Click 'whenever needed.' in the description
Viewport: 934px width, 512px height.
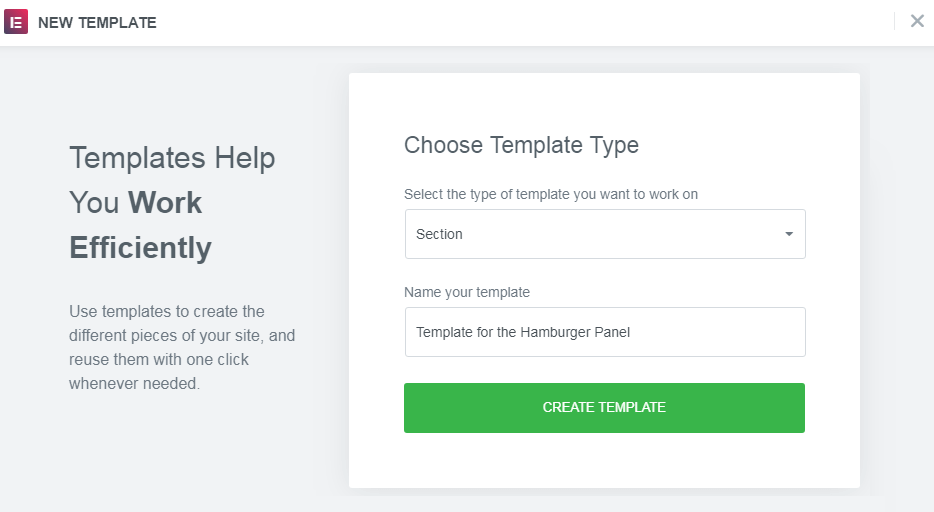coord(134,383)
